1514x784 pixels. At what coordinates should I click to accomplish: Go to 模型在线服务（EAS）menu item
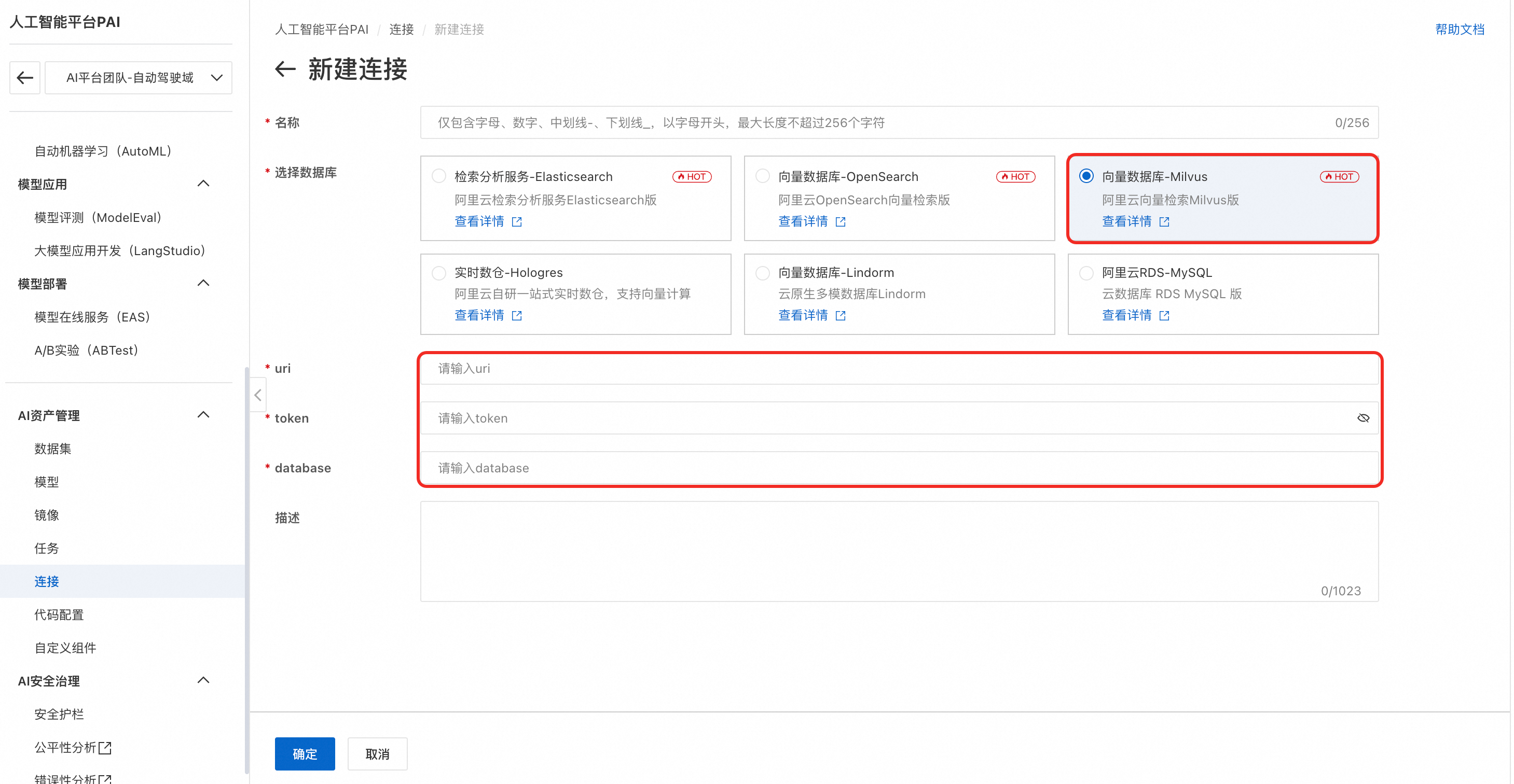pos(93,317)
